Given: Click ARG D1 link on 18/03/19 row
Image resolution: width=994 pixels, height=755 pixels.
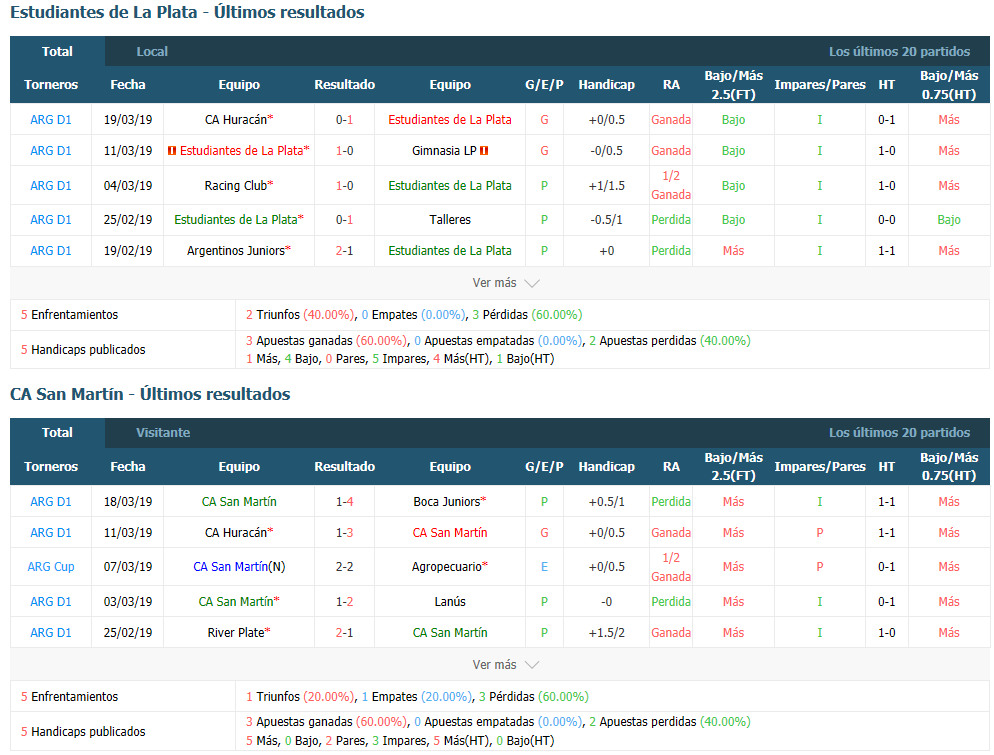Looking at the screenshot, I should pyautogui.click(x=51, y=501).
